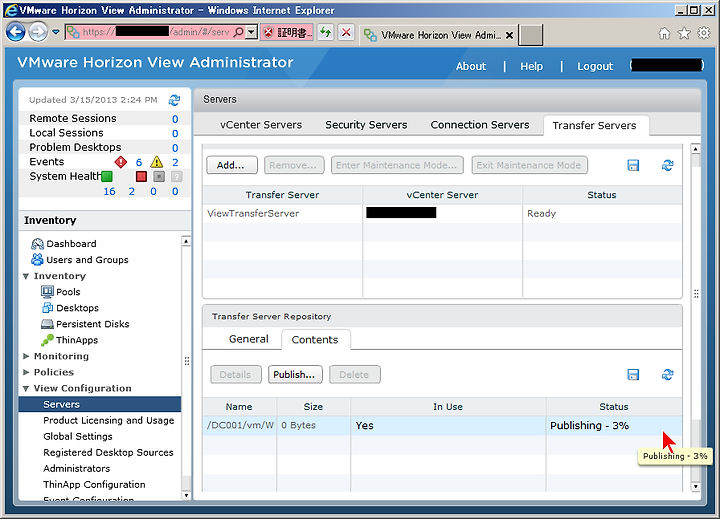Open Product Licensing and Usage
The width and height of the screenshot is (720, 519).
click(109, 421)
